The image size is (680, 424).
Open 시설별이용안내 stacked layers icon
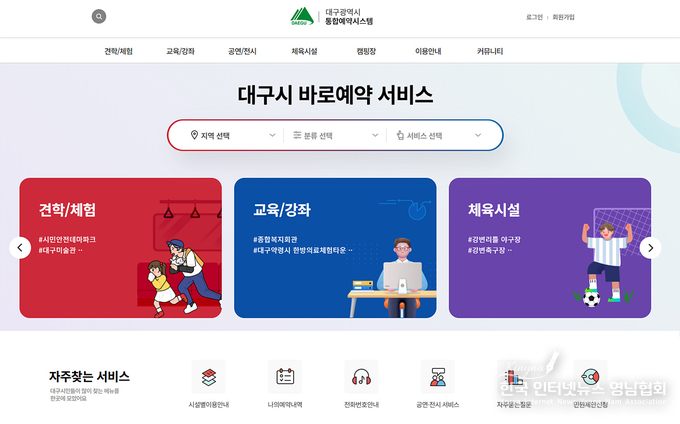pyautogui.click(x=209, y=377)
